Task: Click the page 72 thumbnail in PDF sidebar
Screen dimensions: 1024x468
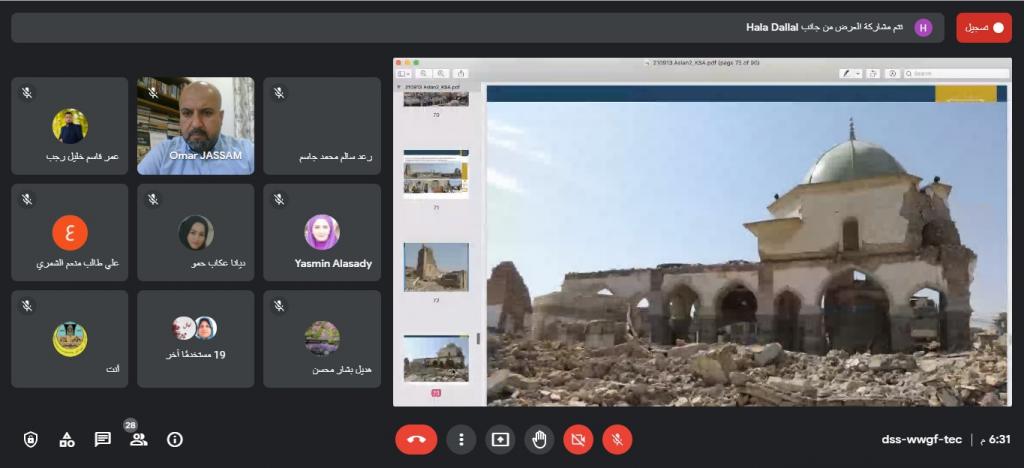Action: coord(436,267)
